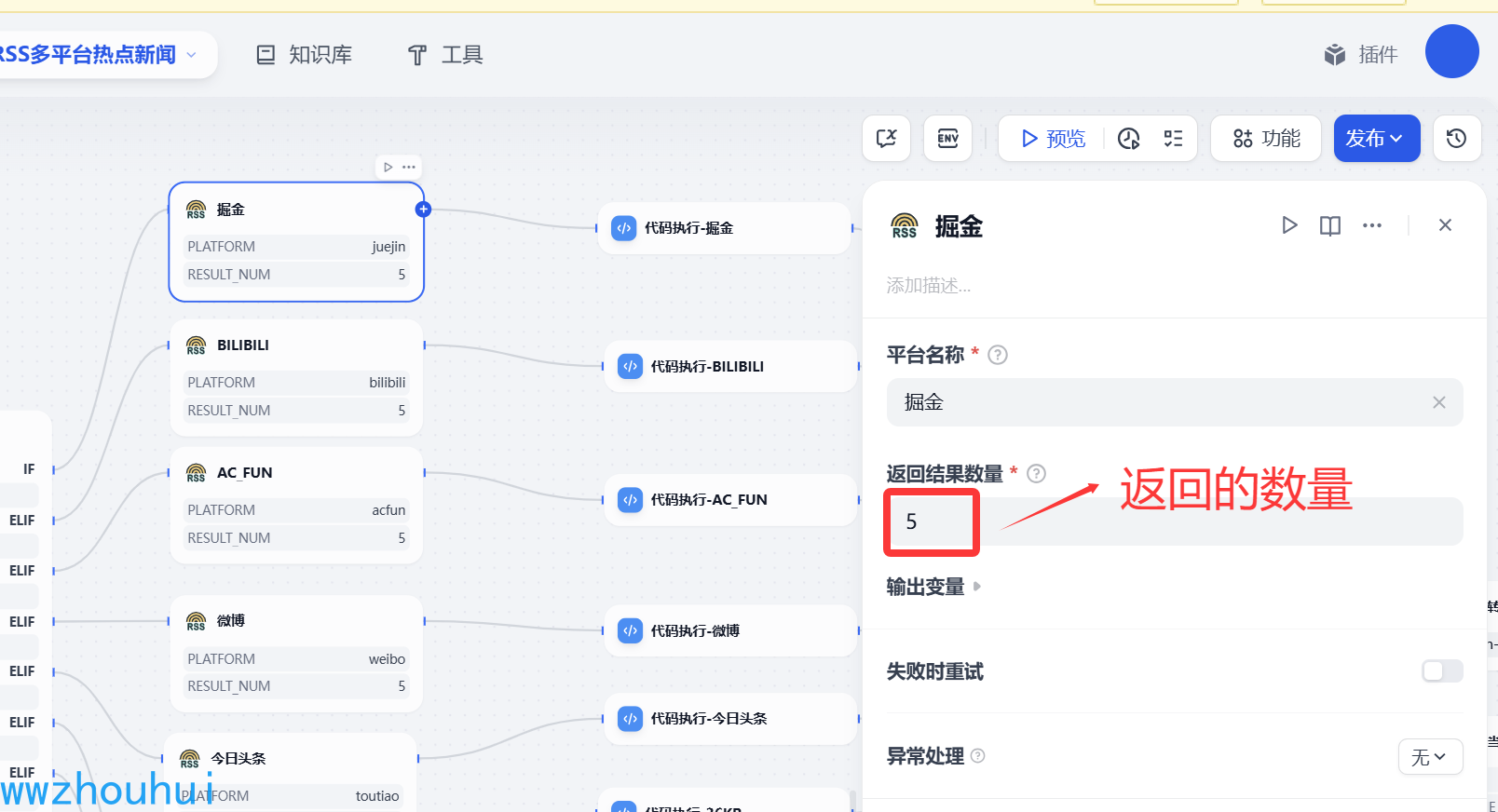The width and height of the screenshot is (1498, 812).
Task: Click RESULT_NUM row in 微博 node
Action: (296, 686)
